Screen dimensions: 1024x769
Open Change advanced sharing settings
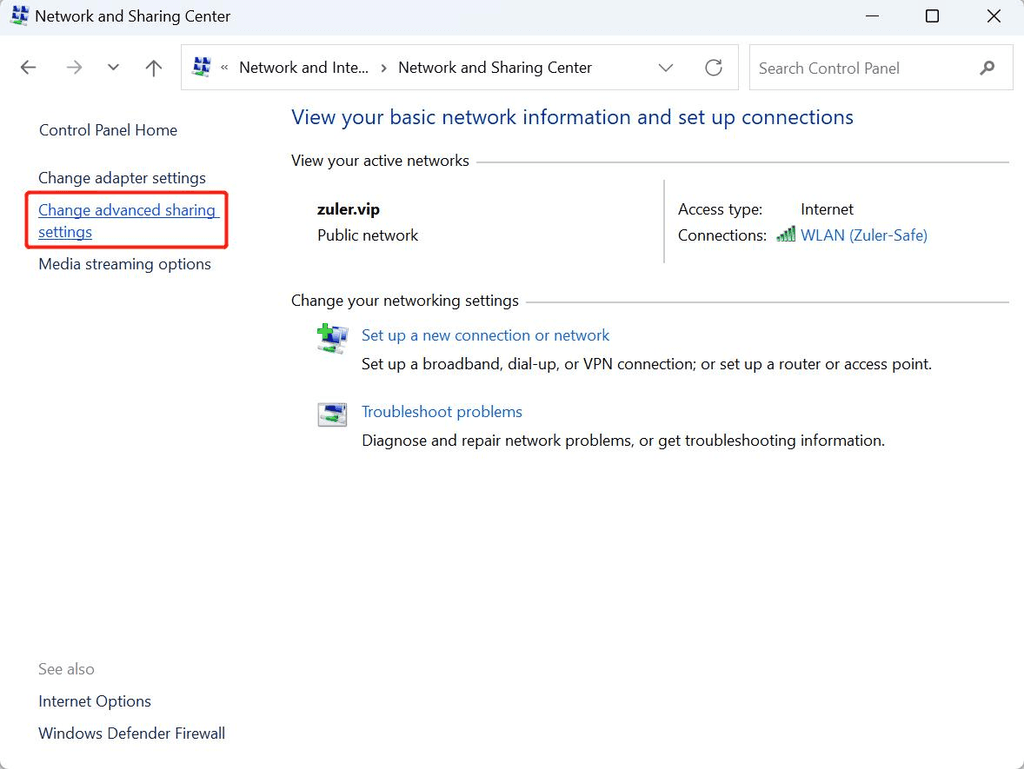click(127, 220)
